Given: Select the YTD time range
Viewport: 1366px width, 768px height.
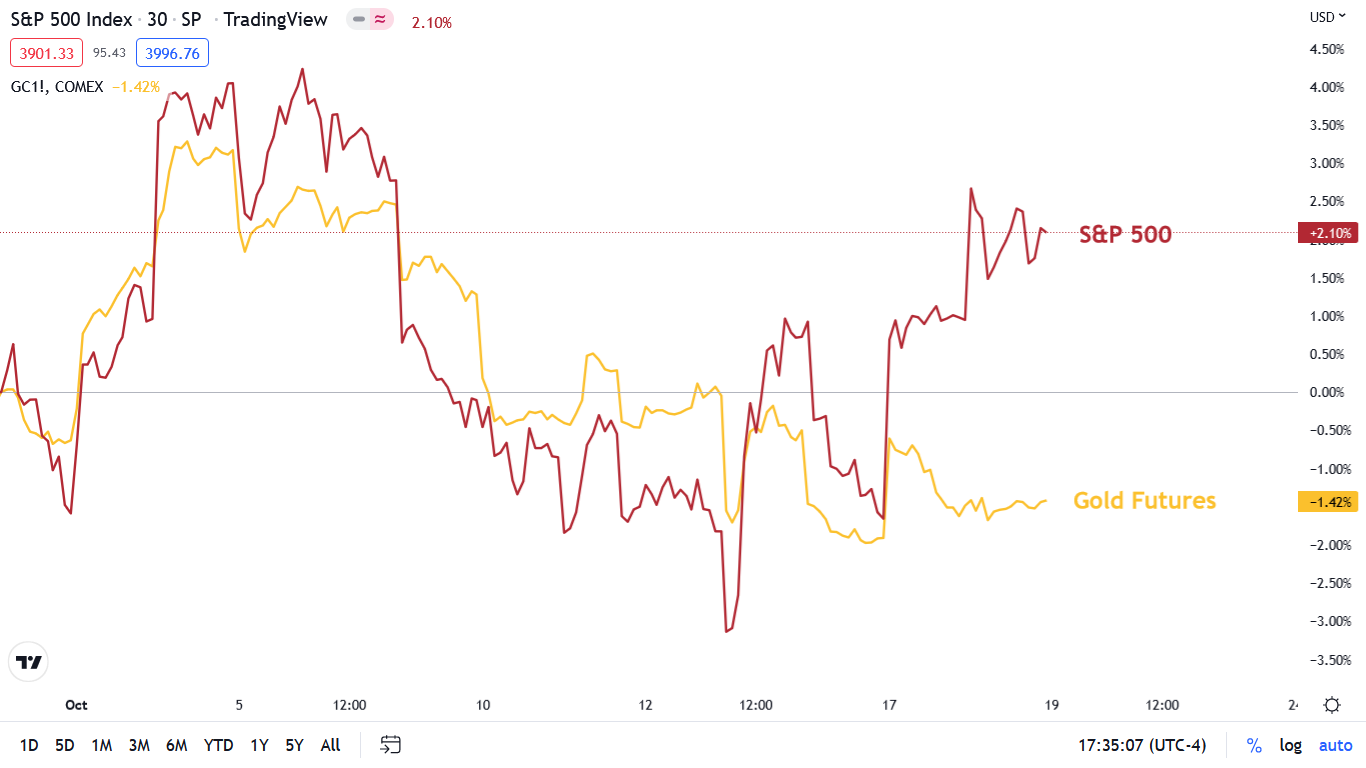Looking at the screenshot, I should click(218, 745).
